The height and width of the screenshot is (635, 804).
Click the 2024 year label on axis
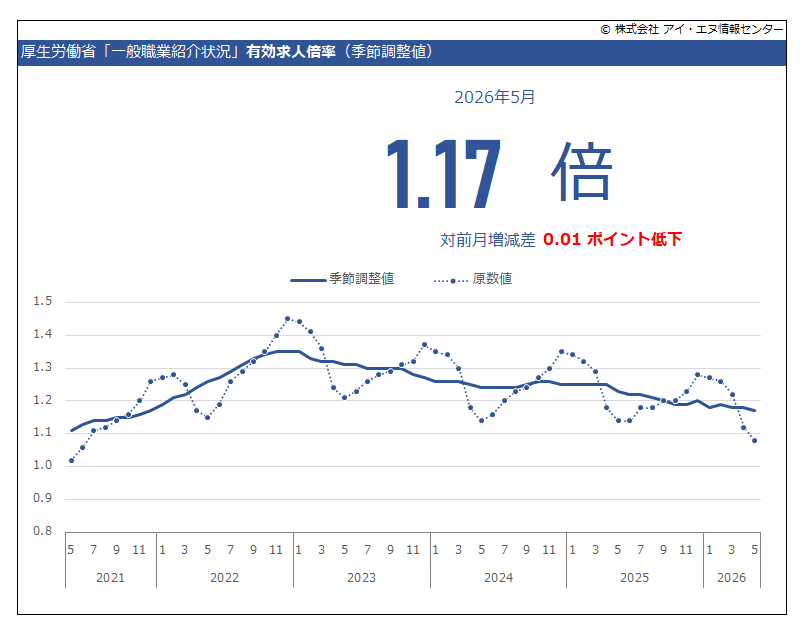[498, 578]
